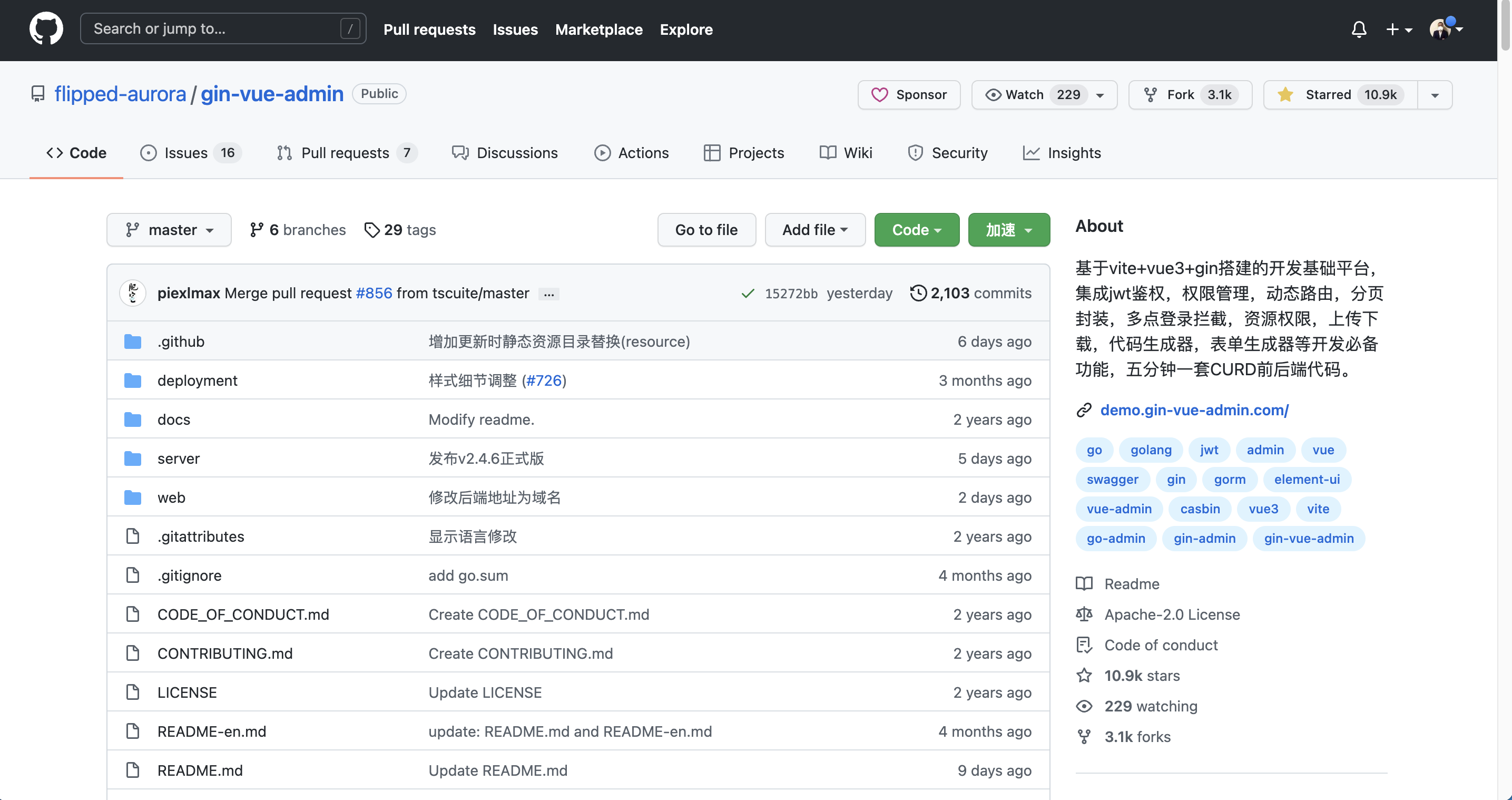Click the branches icon showing 6 branches

pyautogui.click(x=257, y=230)
